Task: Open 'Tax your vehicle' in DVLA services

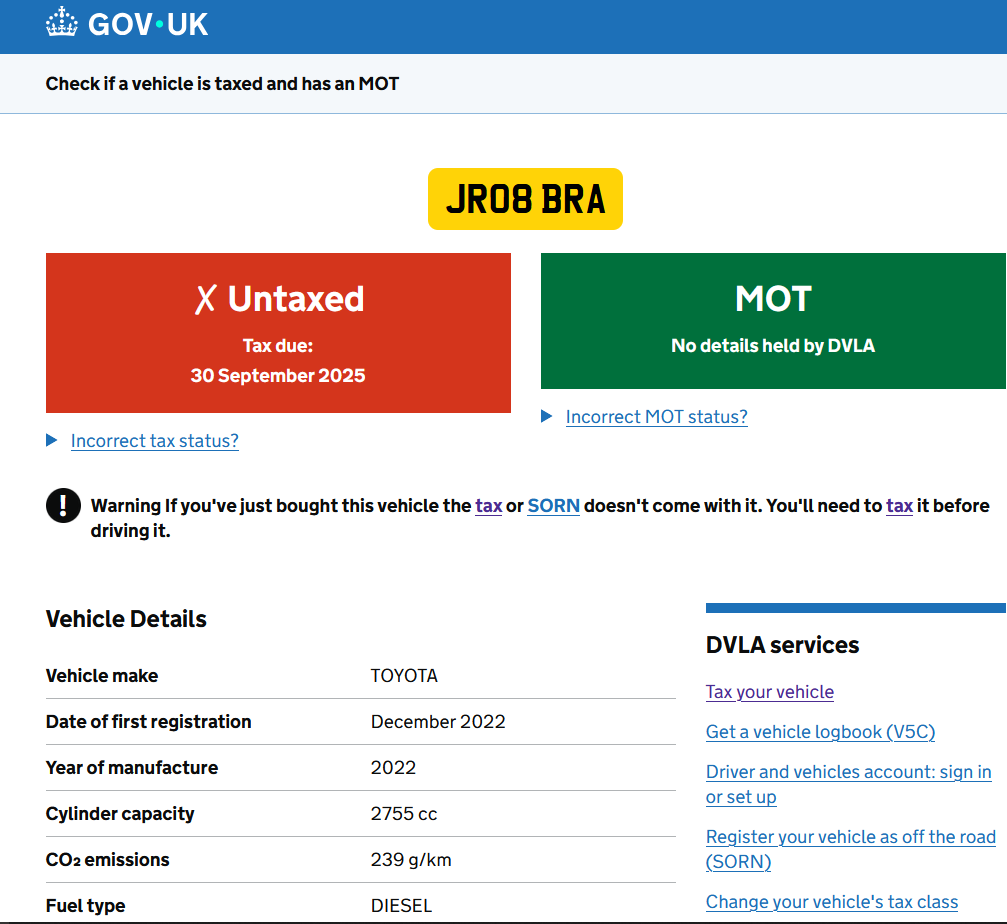Action: (769, 692)
